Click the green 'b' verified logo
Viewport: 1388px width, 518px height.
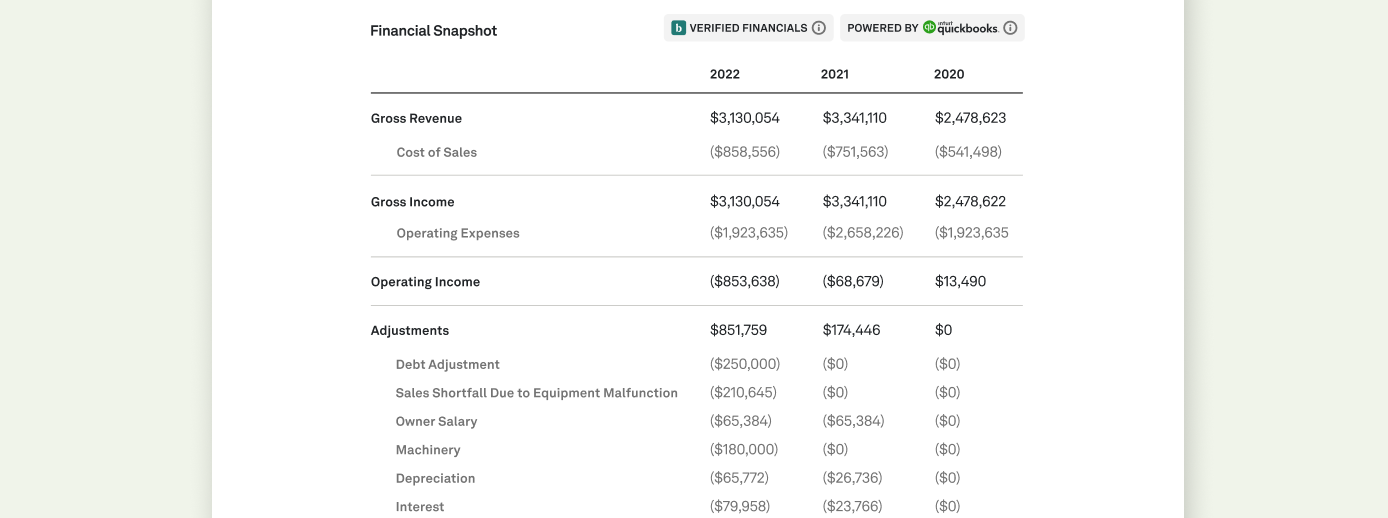click(679, 28)
